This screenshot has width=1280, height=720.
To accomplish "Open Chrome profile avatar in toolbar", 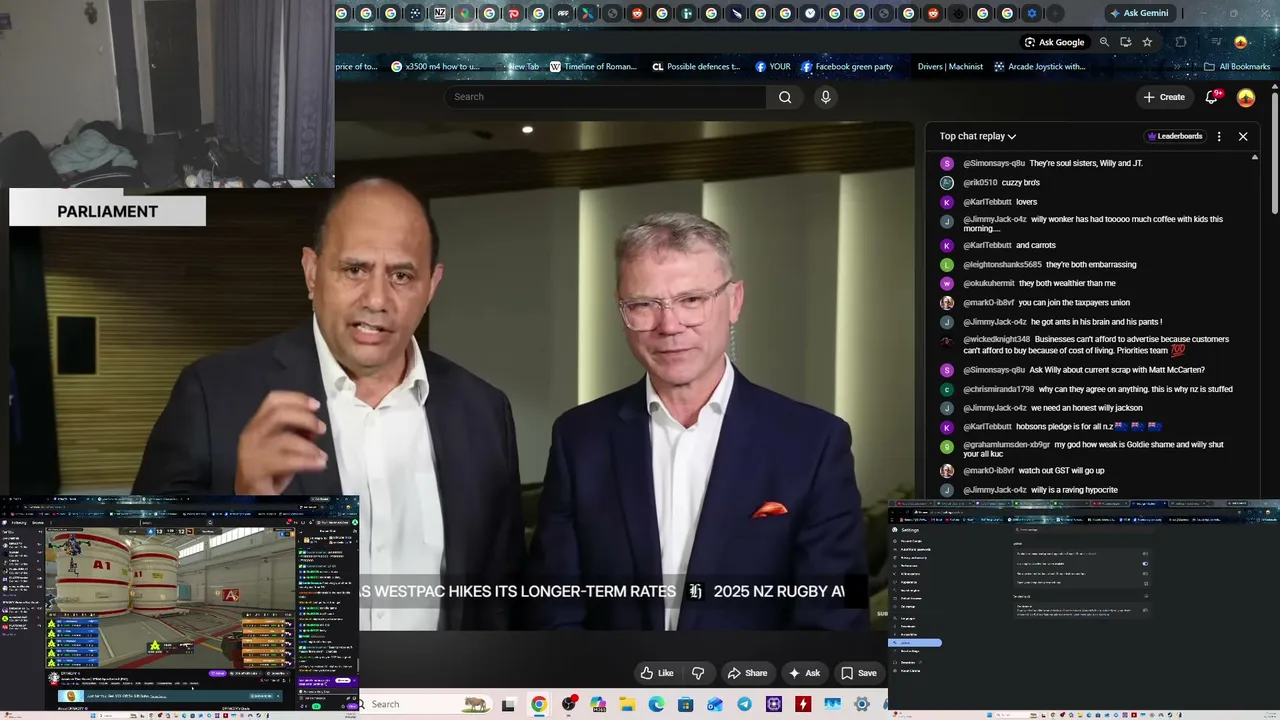I will point(1241,42).
